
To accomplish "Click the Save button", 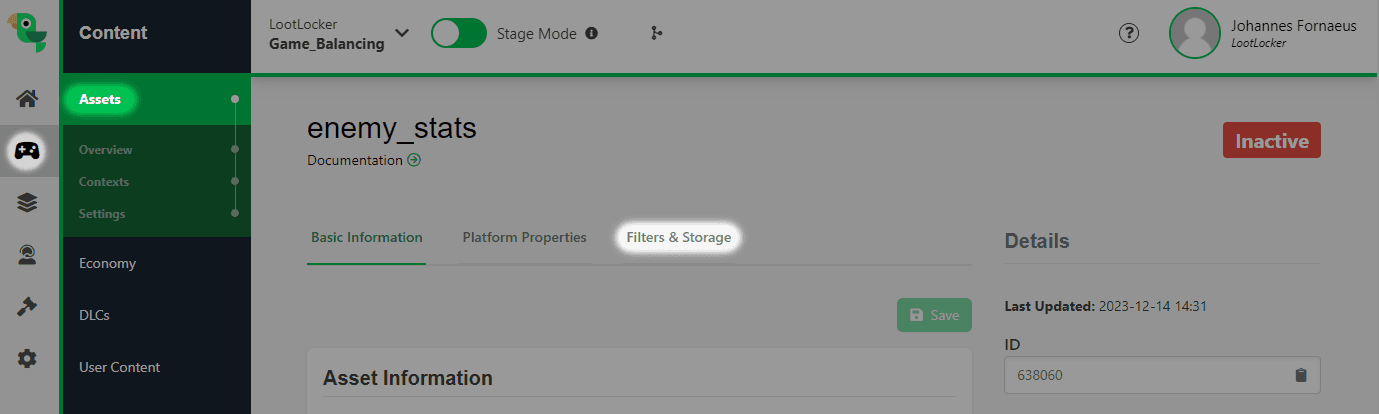I will pos(934,315).
